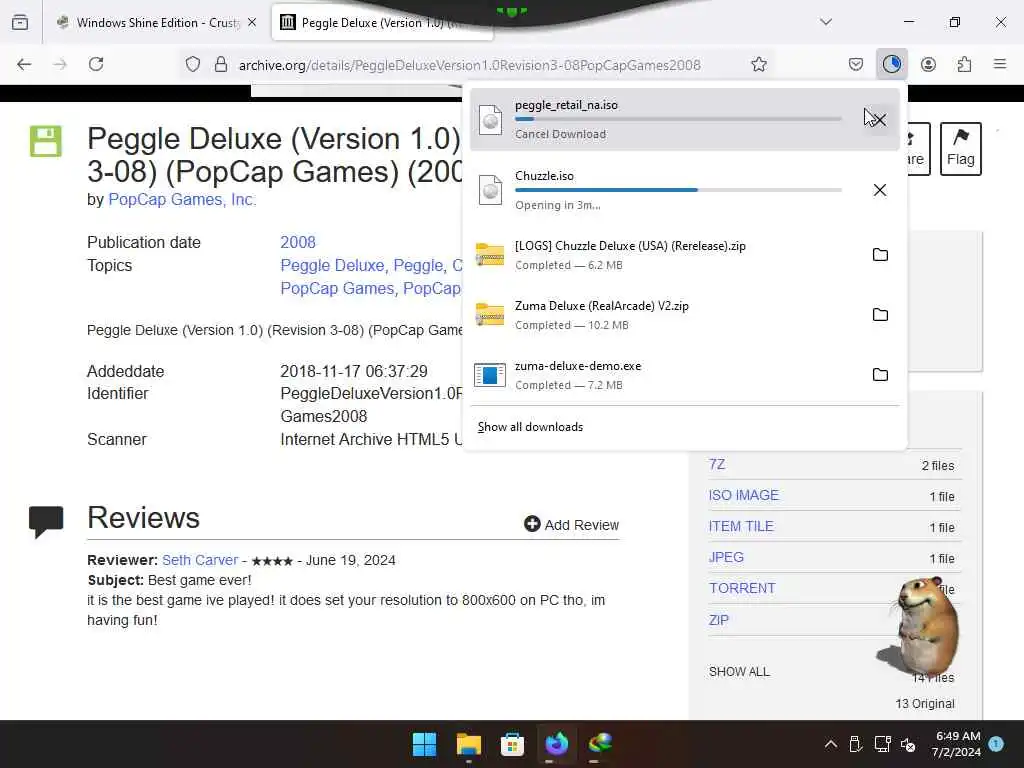Open the clock showing 6:49 AM

coord(956,744)
